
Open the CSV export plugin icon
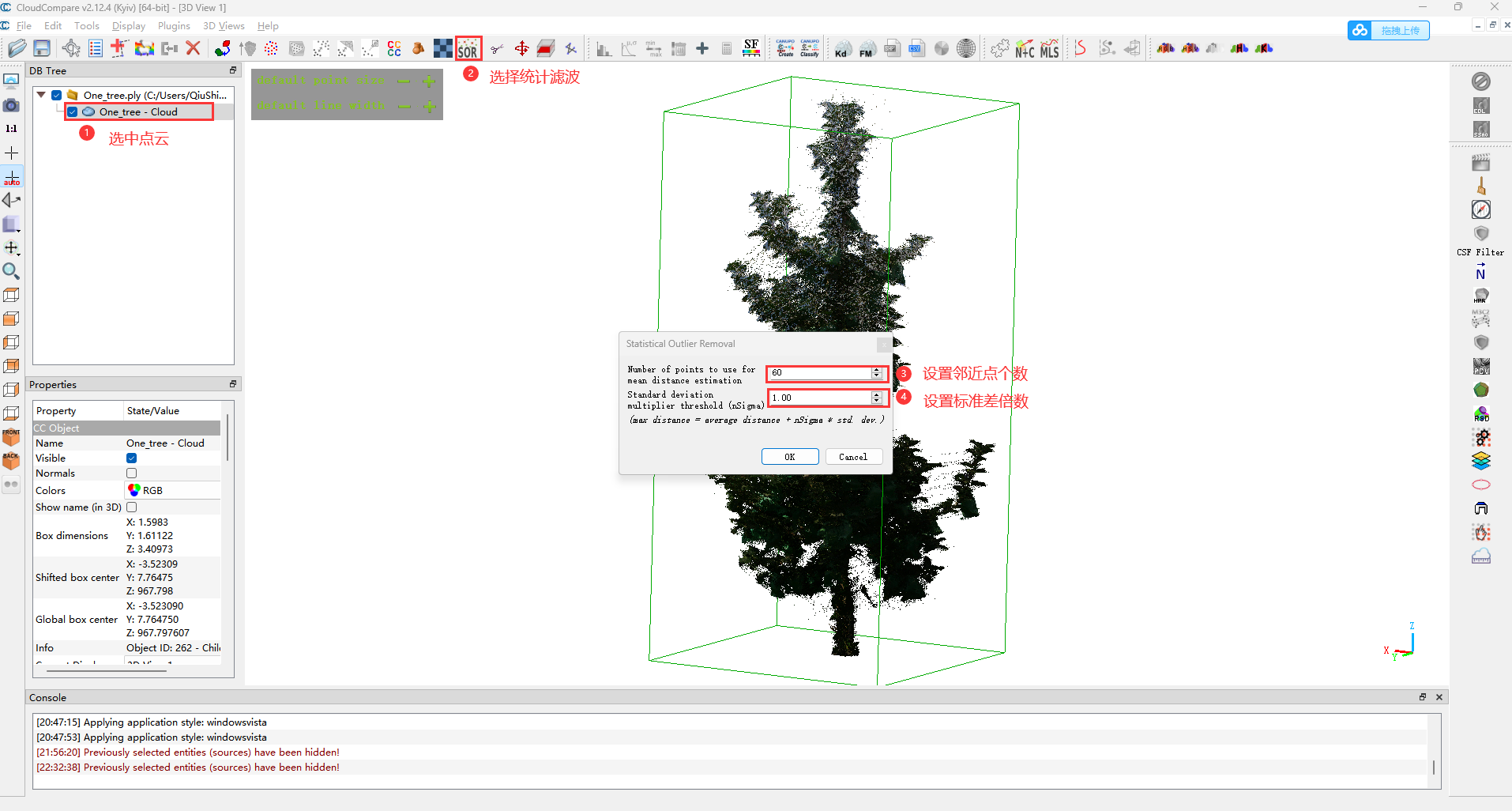(x=916, y=48)
